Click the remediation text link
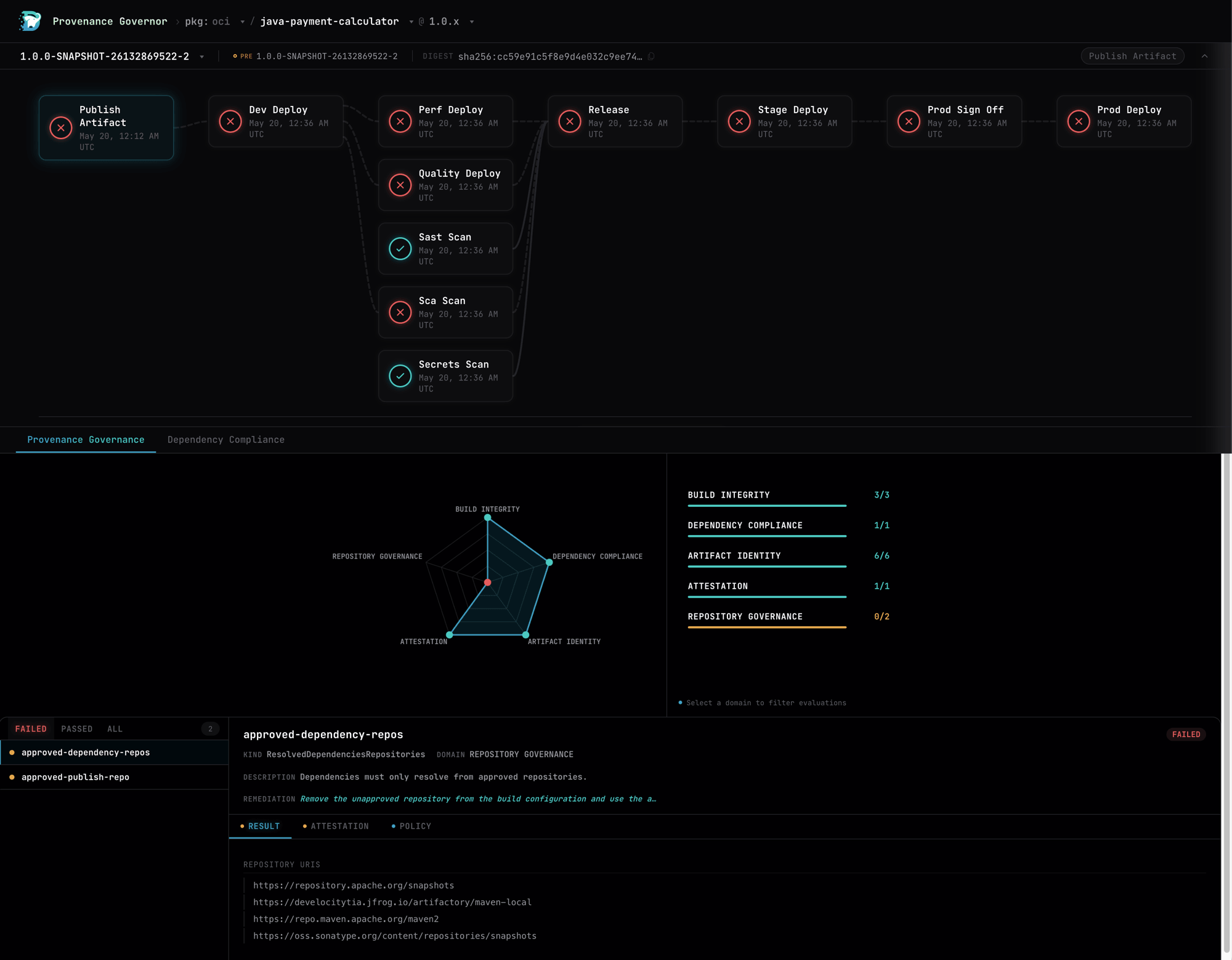 (478, 799)
